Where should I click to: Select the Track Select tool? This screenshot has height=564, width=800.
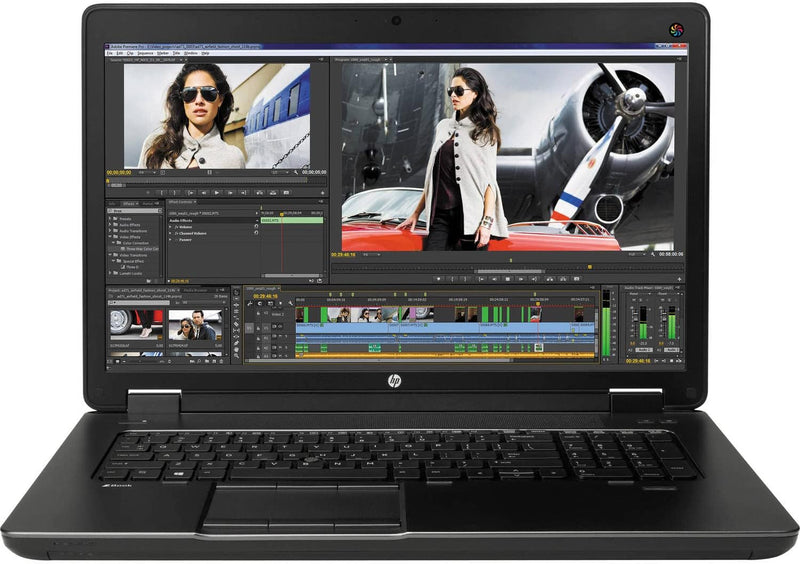pos(236,299)
